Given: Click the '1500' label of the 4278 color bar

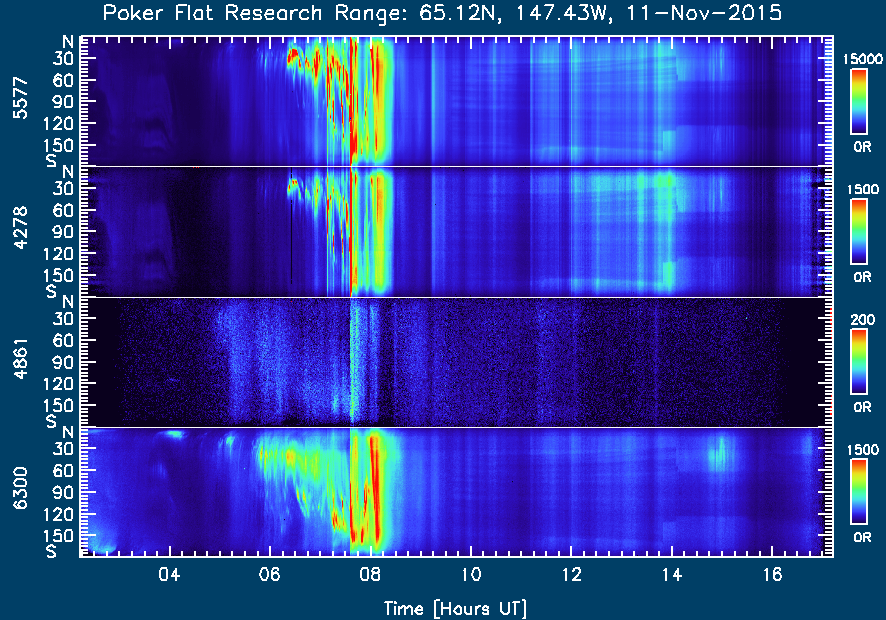Looking at the screenshot, I should (x=862, y=189).
